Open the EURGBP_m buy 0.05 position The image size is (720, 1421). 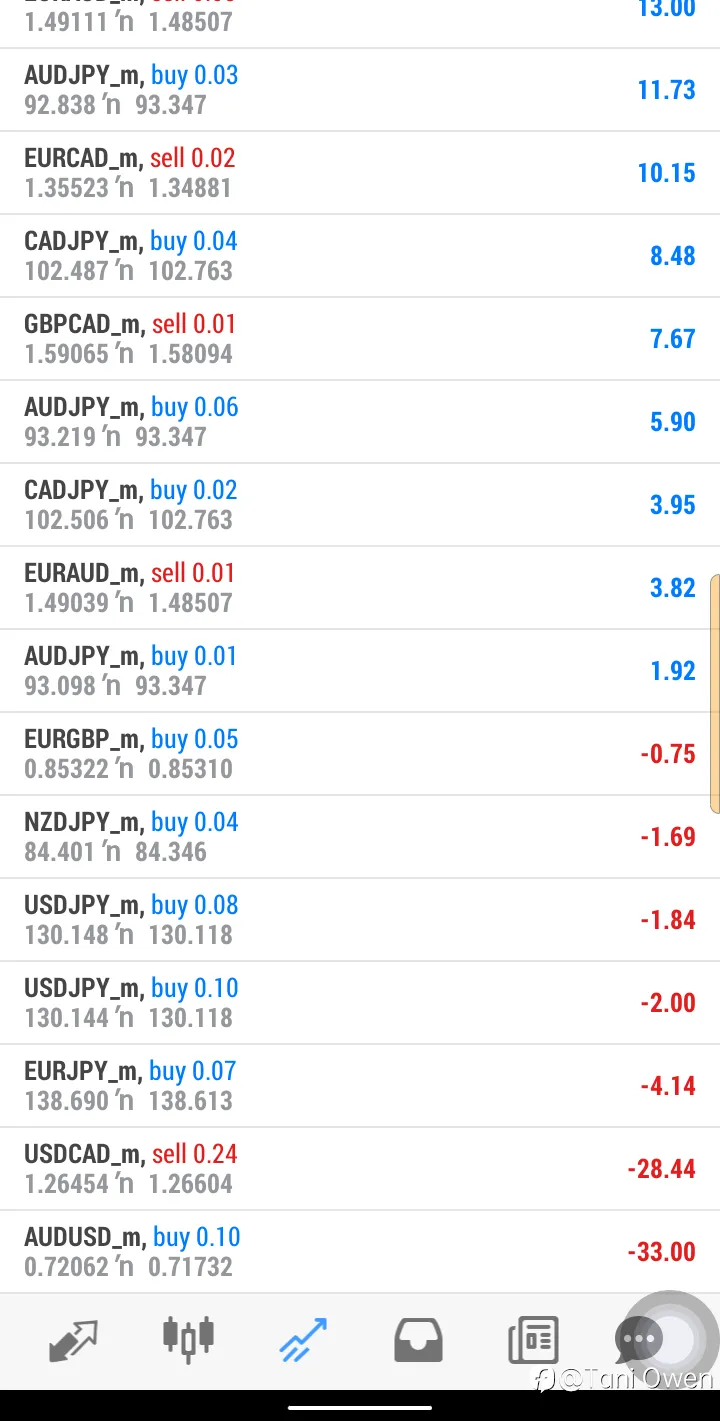(360, 754)
